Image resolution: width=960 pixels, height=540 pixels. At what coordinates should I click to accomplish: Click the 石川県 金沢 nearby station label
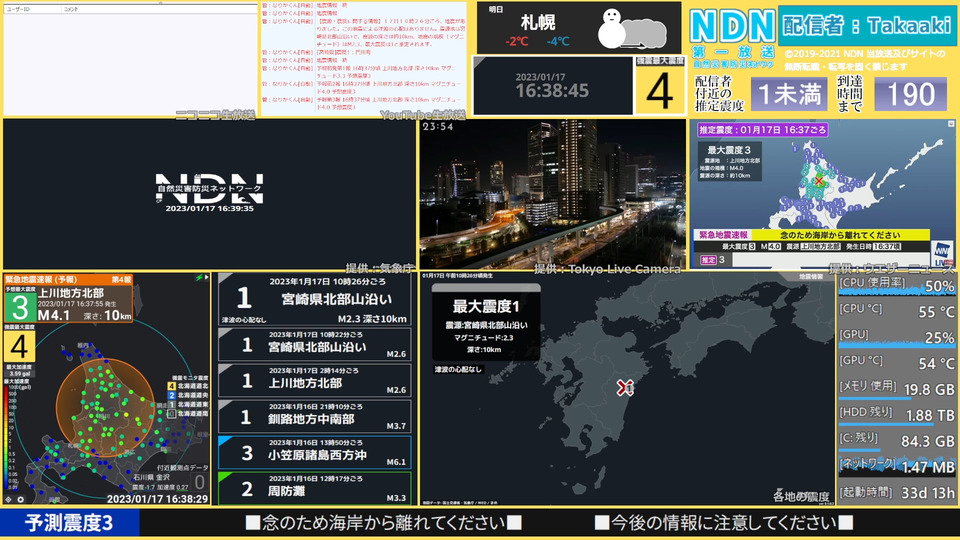(152, 477)
